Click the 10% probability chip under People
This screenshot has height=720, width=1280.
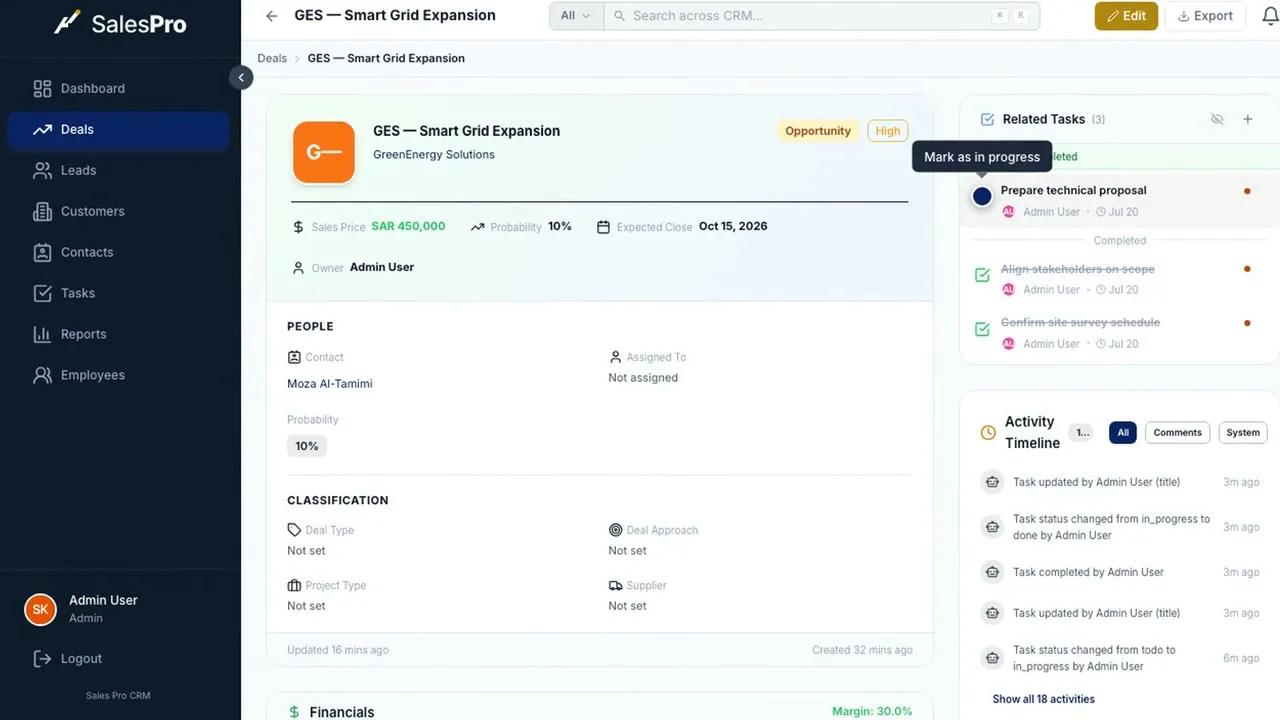[x=307, y=446]
